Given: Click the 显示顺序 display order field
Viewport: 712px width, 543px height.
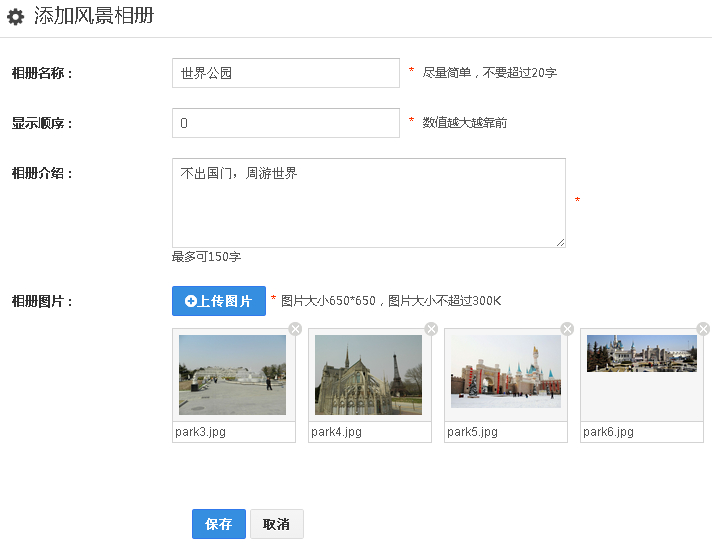Looking at the screenshot, I should point(286,123).
